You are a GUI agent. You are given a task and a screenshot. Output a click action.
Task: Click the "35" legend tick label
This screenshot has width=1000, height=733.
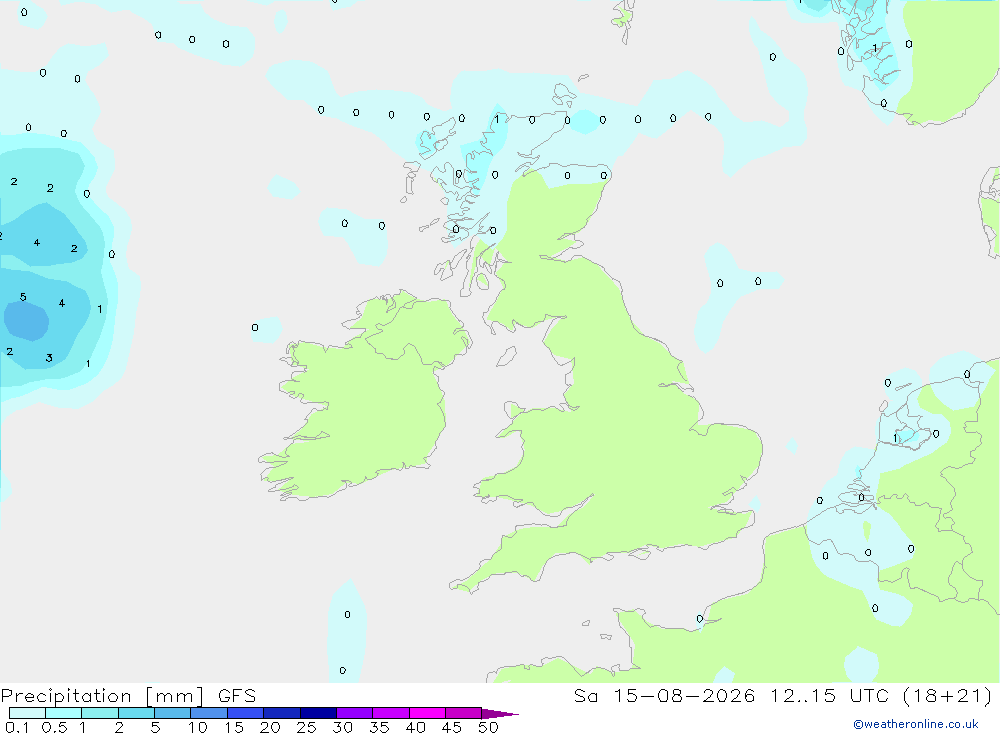[379, 727]
